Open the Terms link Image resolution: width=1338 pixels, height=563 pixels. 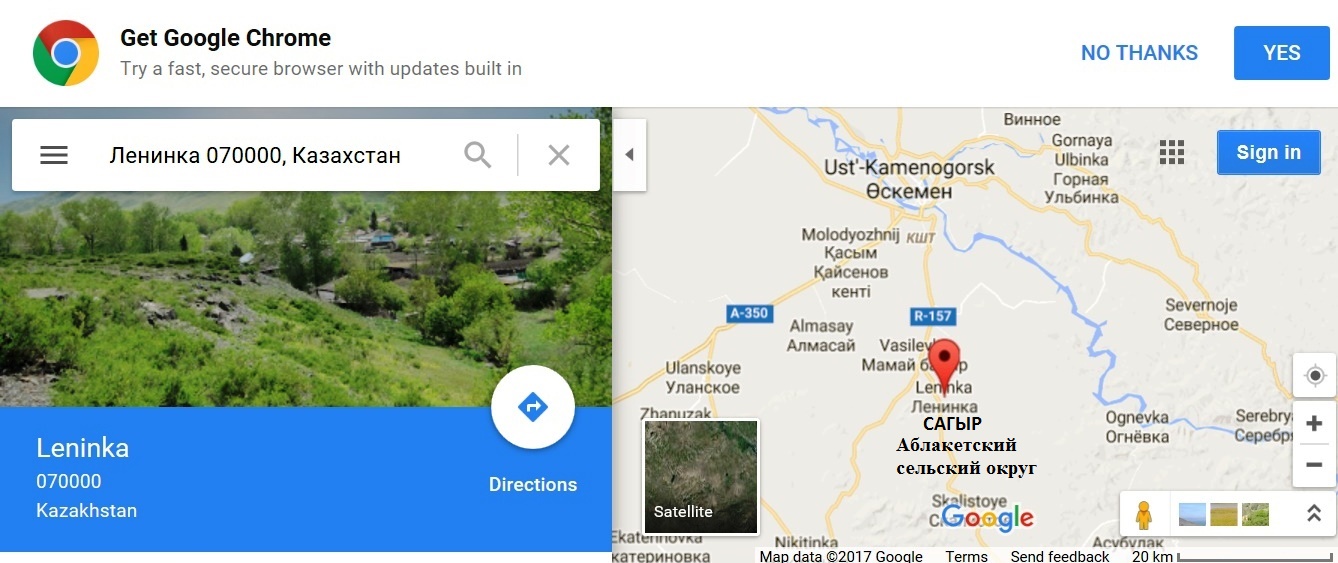[x=966, y=556]
